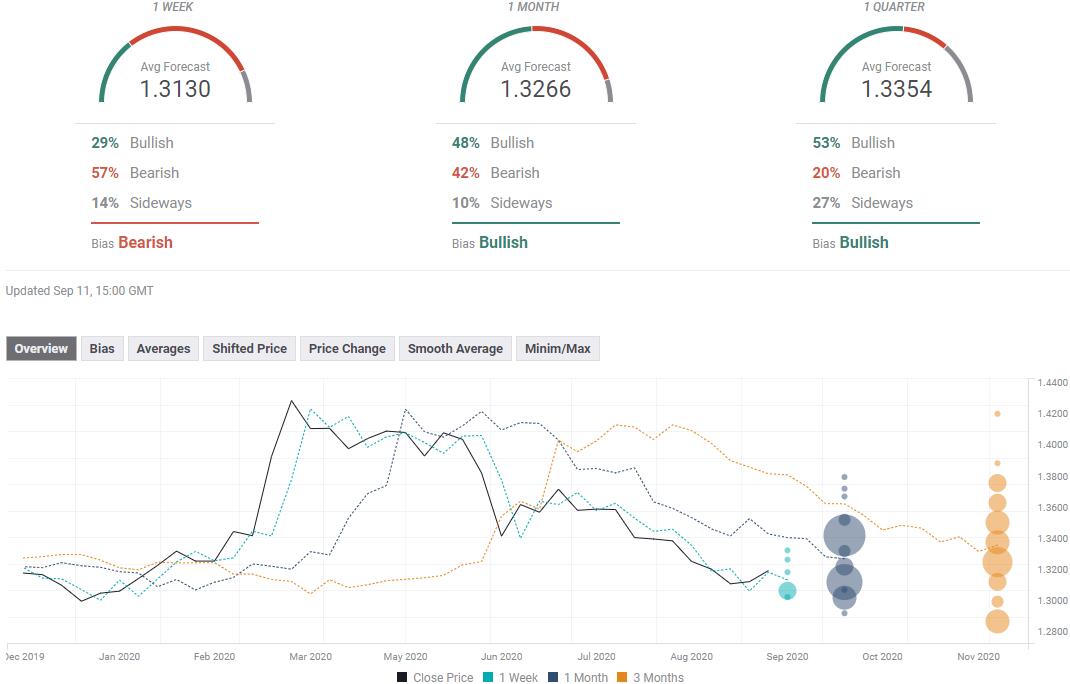1070x684 pixels.
Task: Click the 14% Sideways row
Action: coord(141,203)
